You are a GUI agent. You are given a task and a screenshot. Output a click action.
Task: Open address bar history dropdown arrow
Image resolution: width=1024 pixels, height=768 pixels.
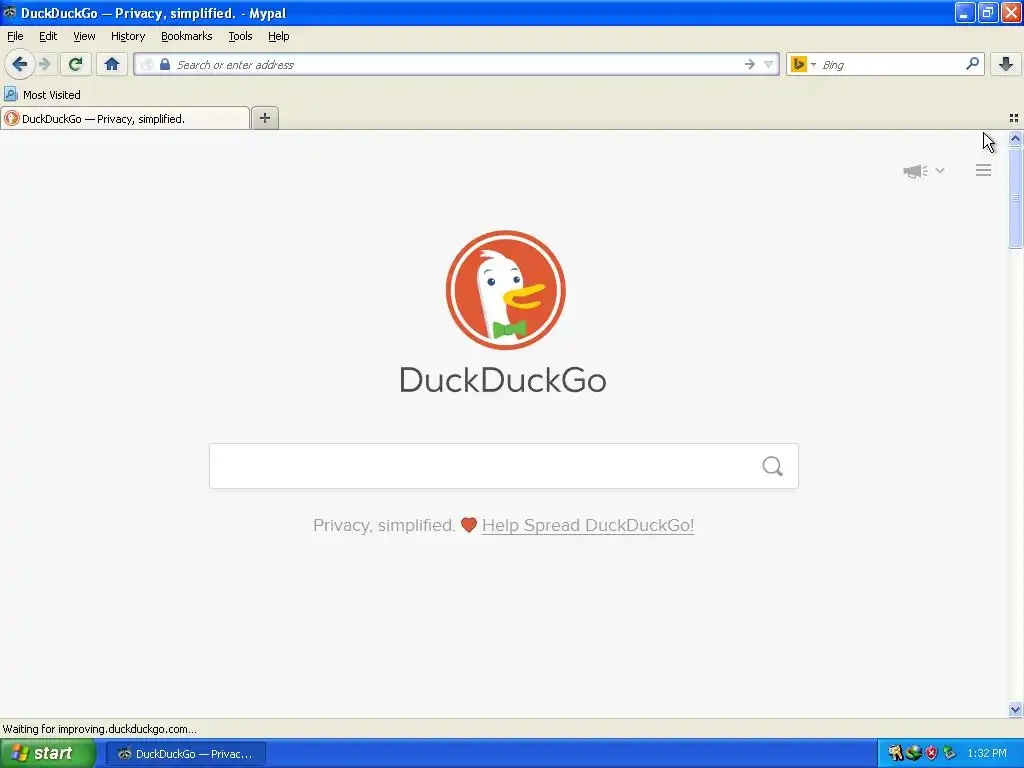769,64
